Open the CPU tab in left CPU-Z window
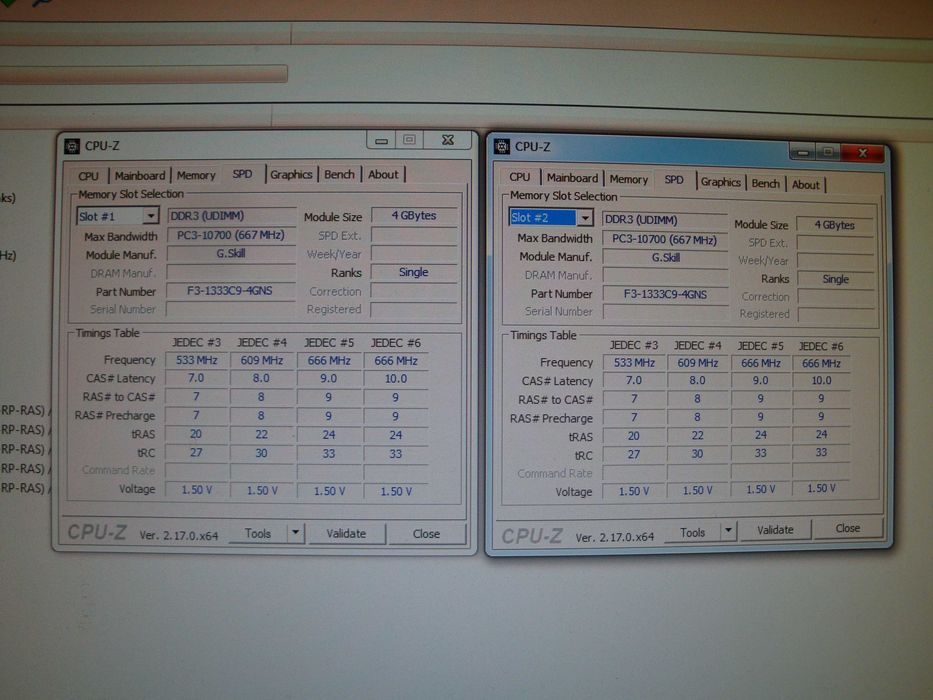This screenshot has width=933, height=700. click(88, 176)
